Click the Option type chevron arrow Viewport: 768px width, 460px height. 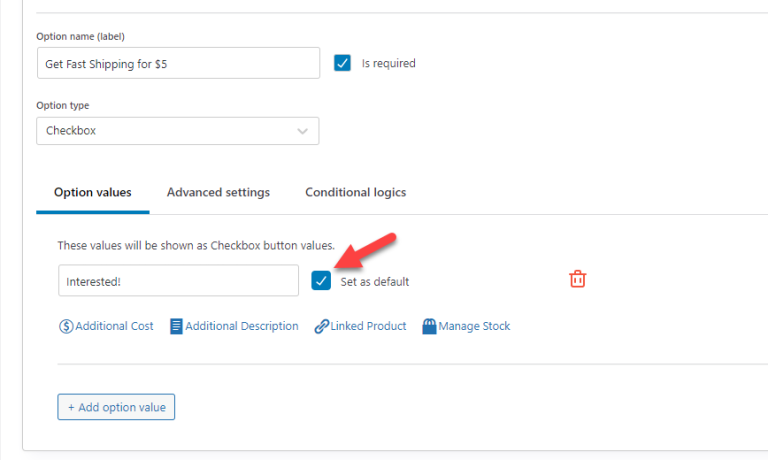click(x=303, y=131)
